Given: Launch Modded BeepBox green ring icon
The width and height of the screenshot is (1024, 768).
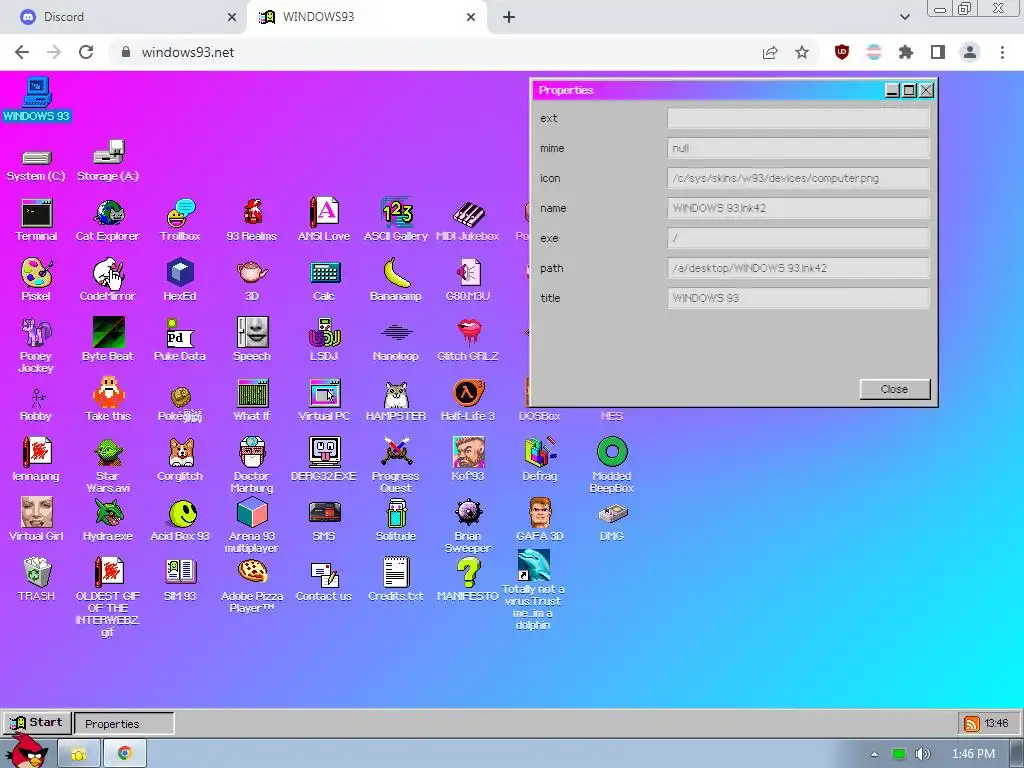Looking at the screenshot, I should point(612,465).
